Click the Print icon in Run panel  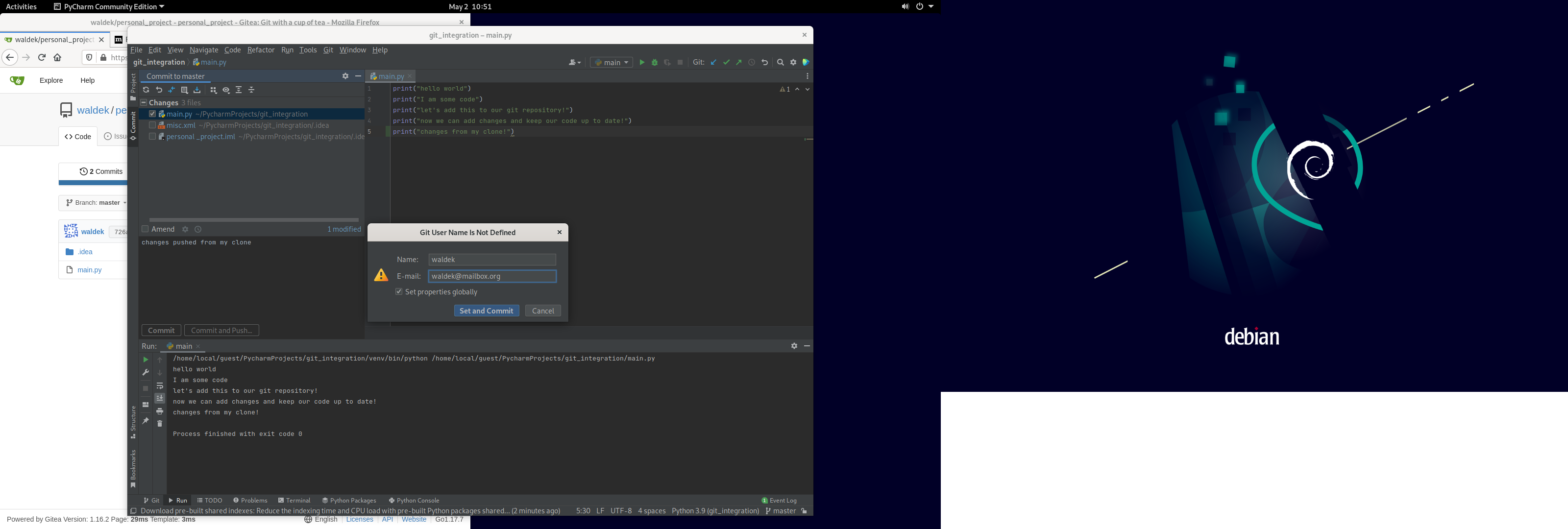tap(159, 411)
